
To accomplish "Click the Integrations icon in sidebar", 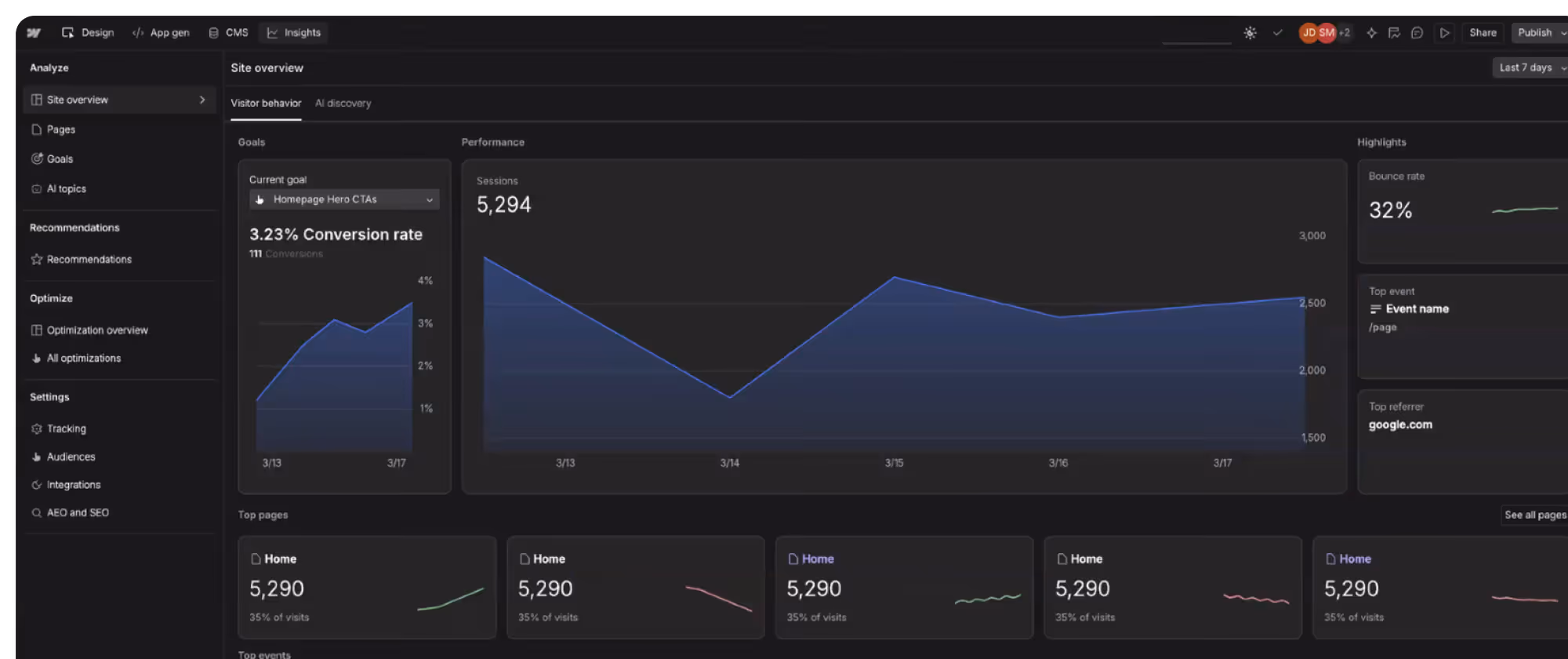I will click(x=36, y=485).
